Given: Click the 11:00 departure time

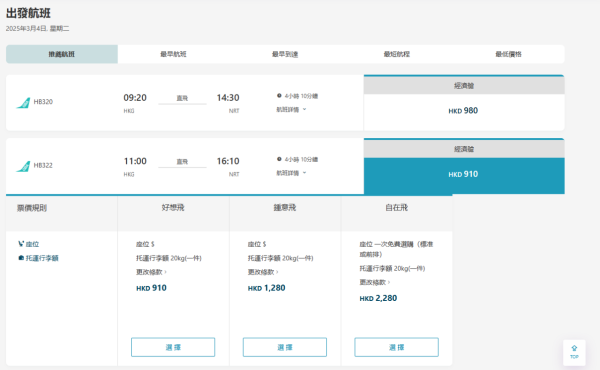Looking at the screenshot, I should coord(135,161).
